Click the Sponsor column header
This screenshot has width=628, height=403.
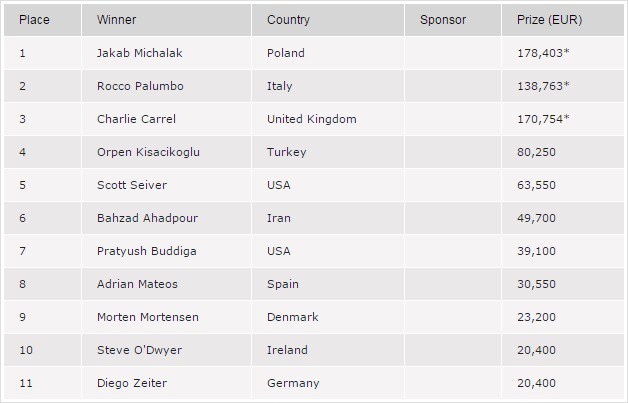[443, 20]
